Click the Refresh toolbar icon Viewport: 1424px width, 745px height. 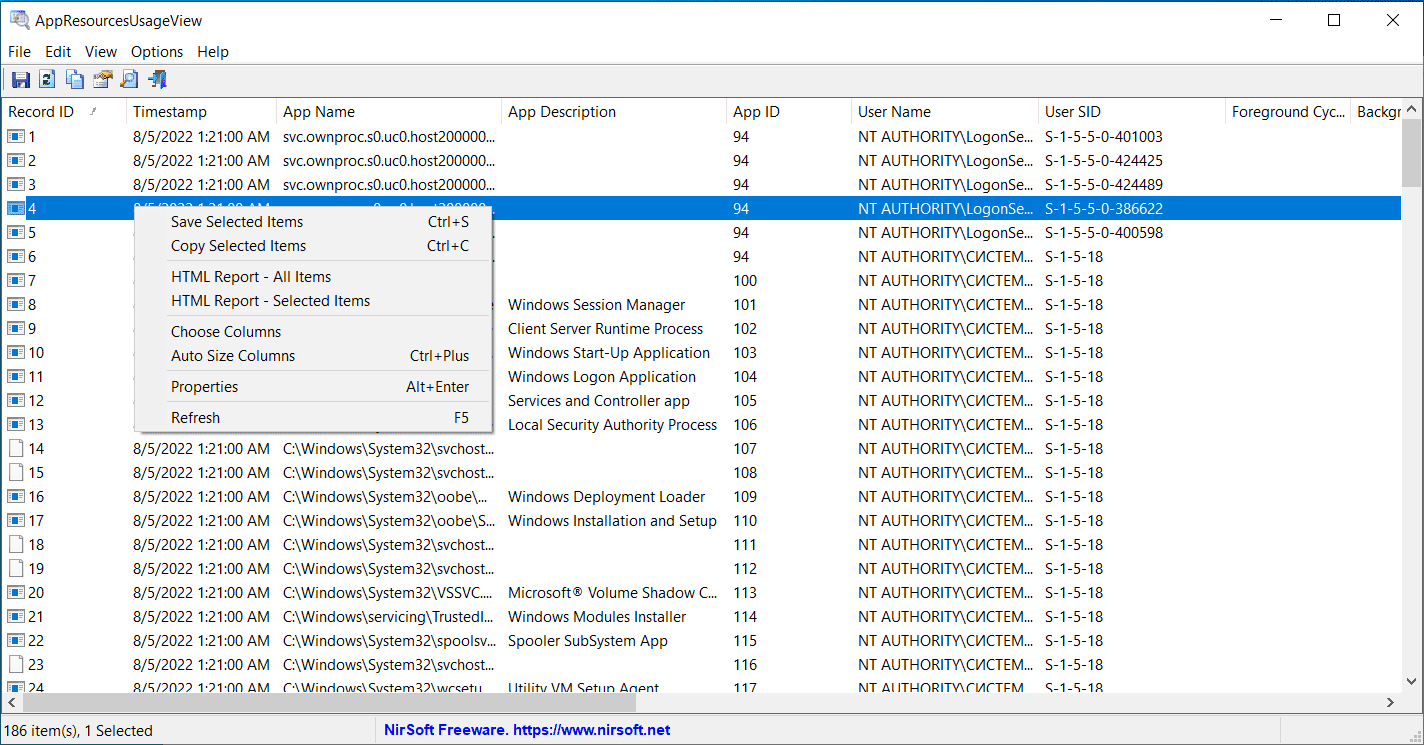pos(47,80)
